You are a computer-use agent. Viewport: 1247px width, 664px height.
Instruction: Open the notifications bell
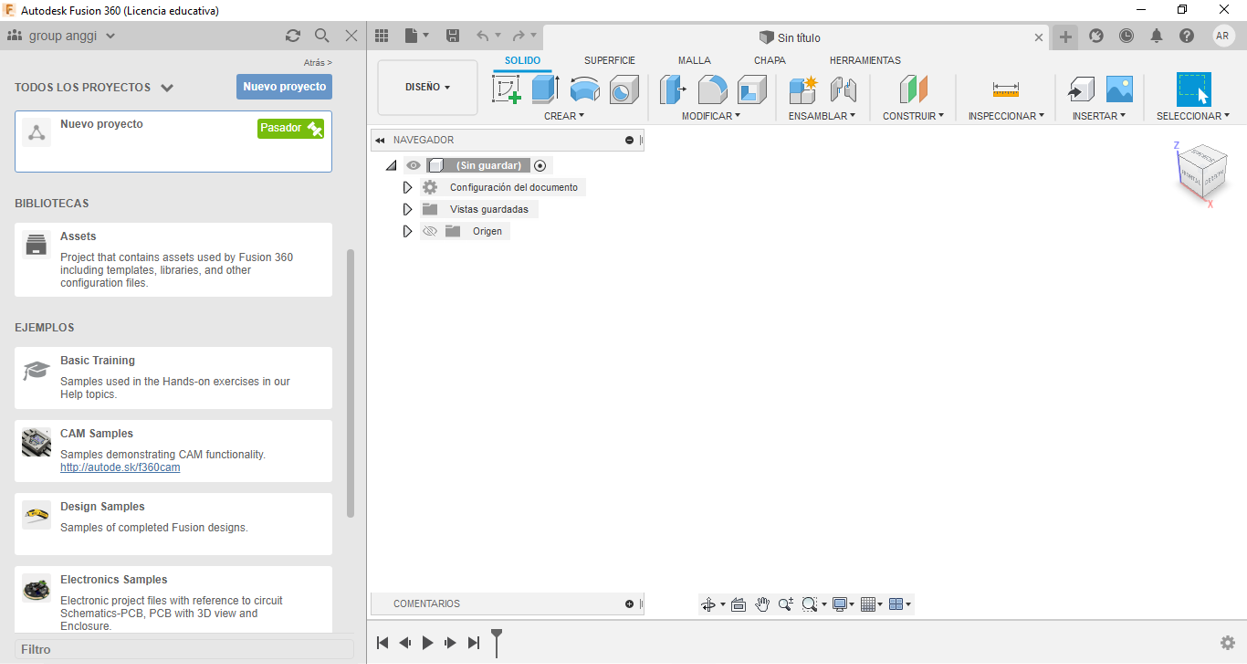tap(1157, 36)
